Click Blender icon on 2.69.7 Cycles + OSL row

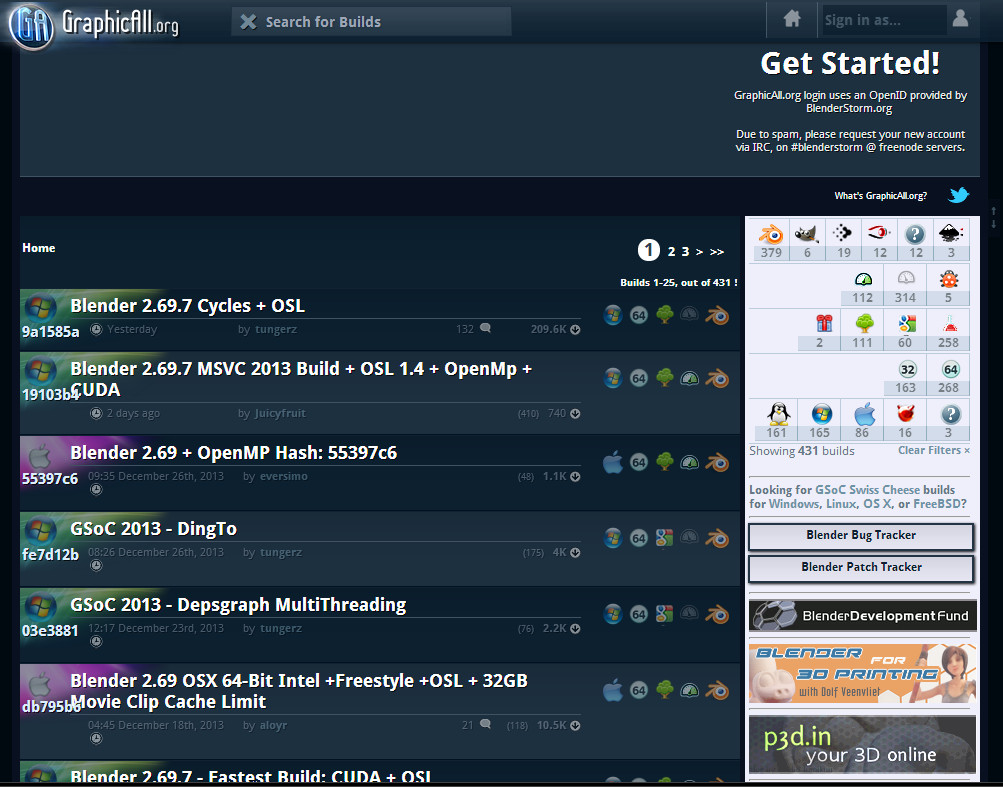[x=717, y=315]
